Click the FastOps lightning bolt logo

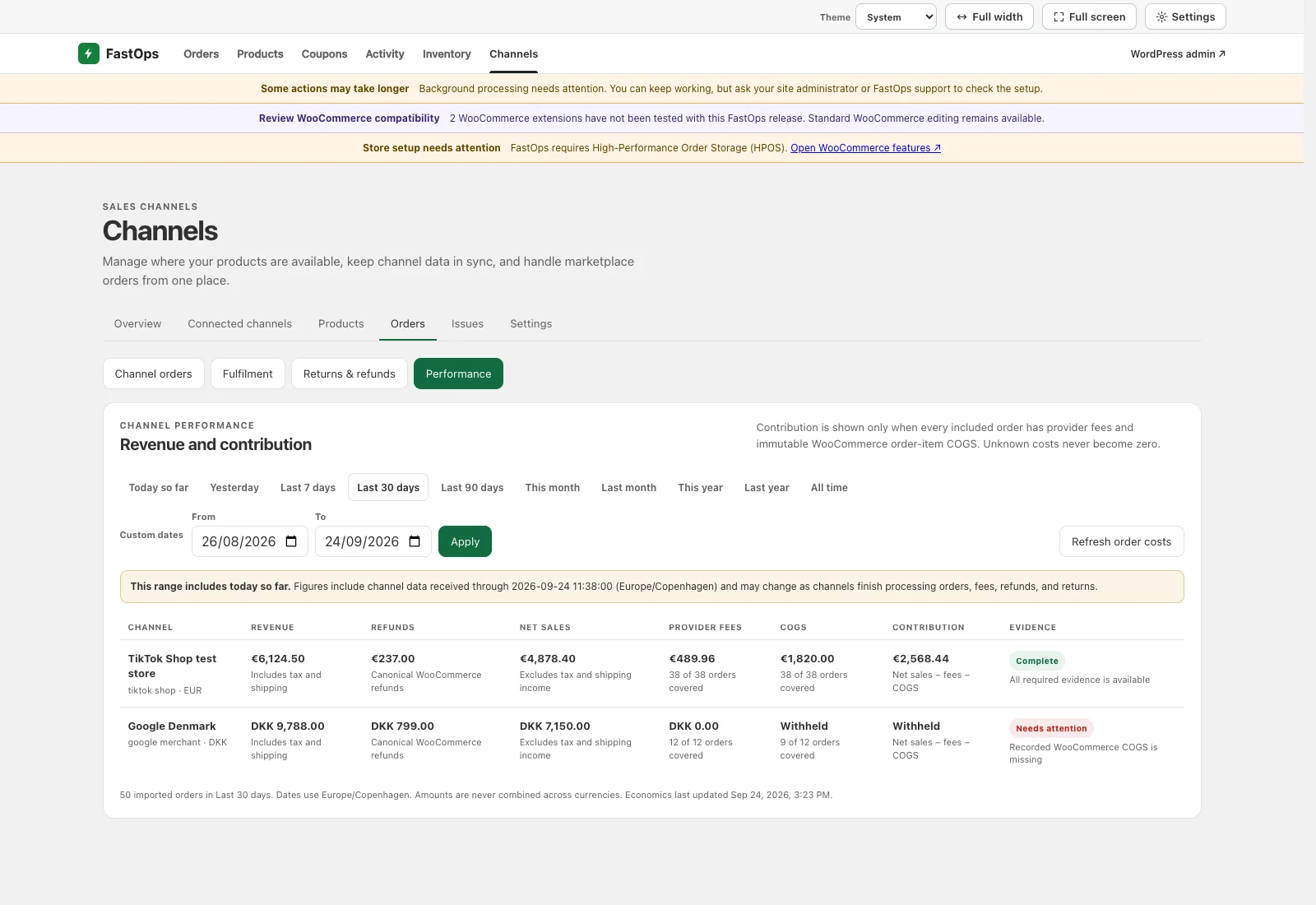(88, 53)
